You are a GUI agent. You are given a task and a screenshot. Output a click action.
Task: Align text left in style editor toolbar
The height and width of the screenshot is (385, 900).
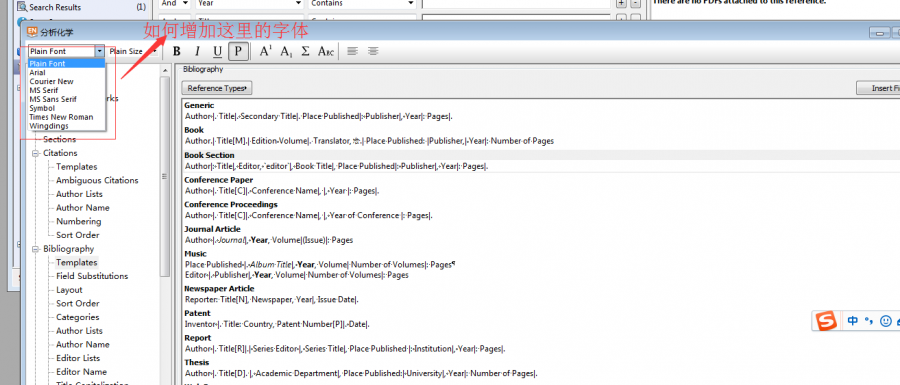click(352, 52)
